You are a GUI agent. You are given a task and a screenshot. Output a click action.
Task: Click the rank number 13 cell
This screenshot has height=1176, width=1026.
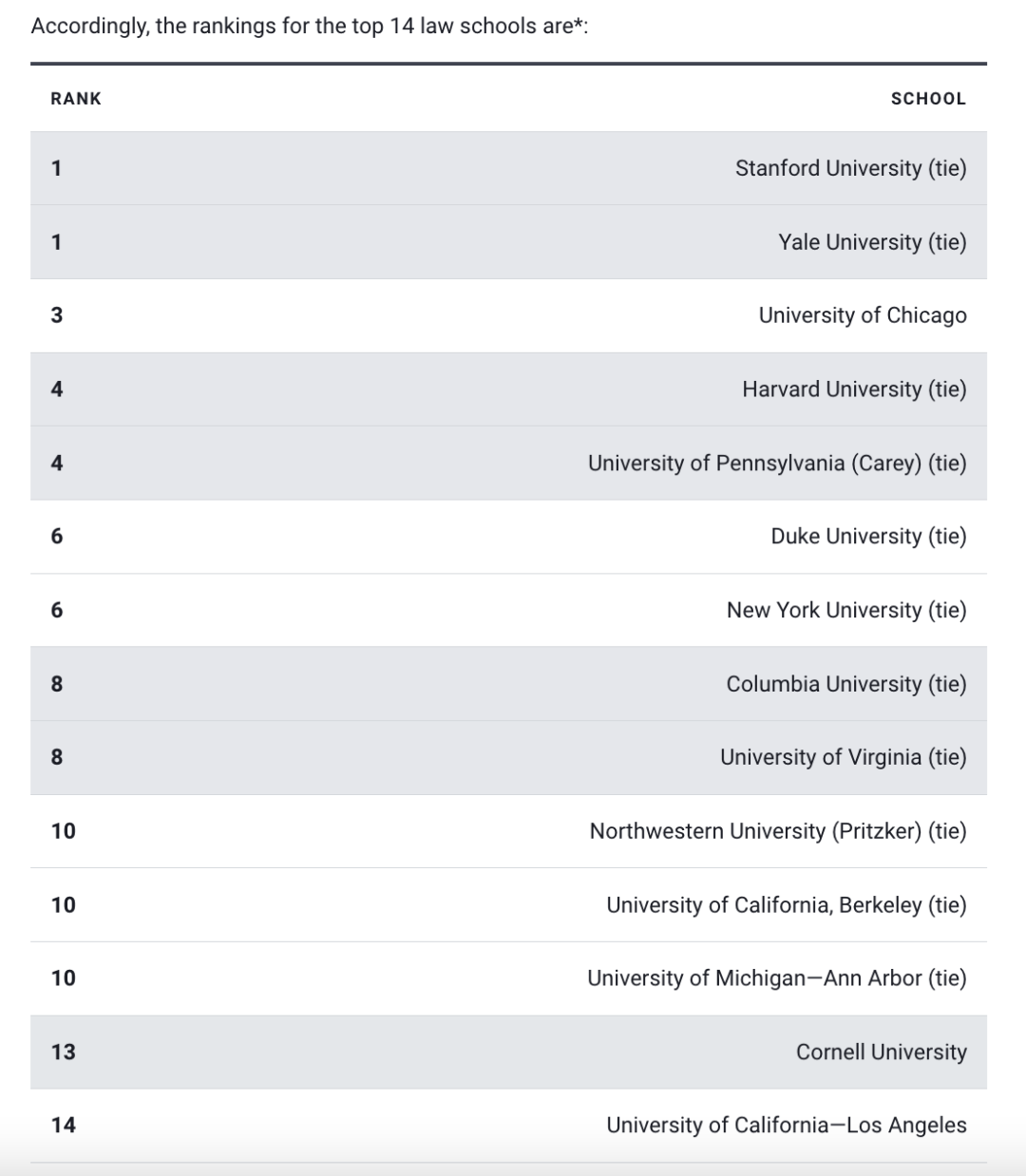pyautogui.click(x=64, y=1053)
